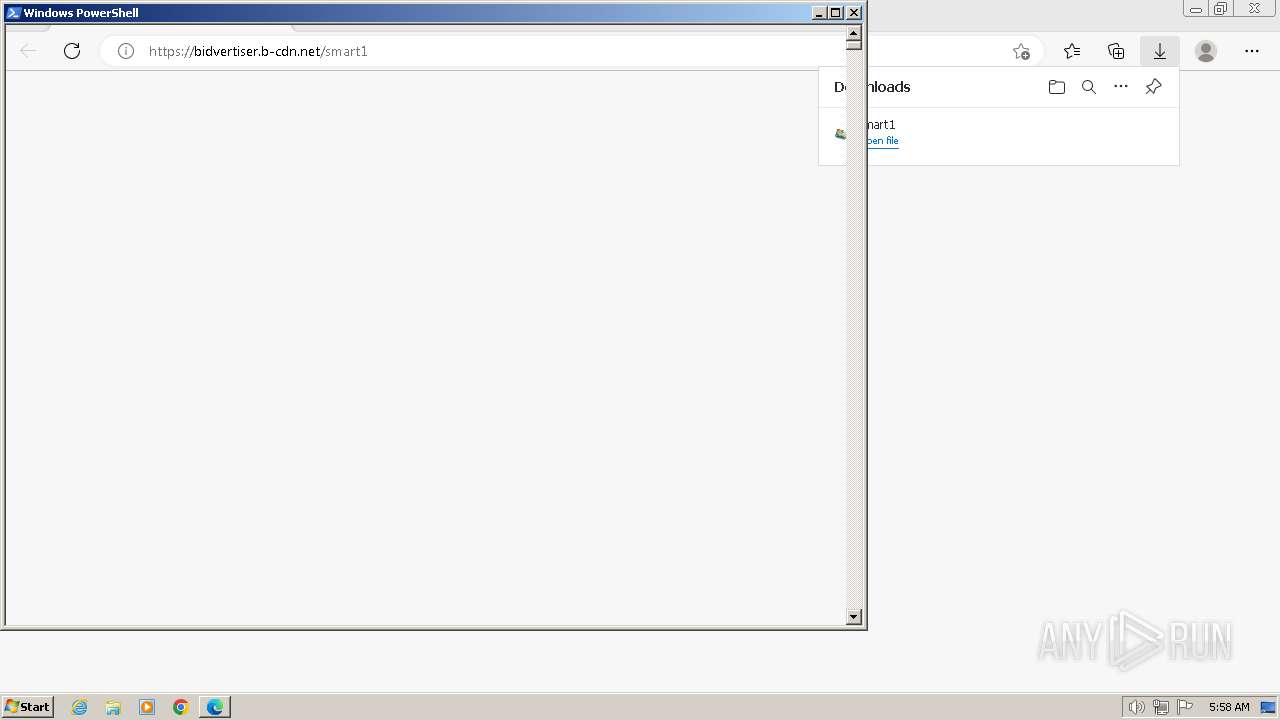This screenshot has height=720, width=1280.
Task: Open the Collections icon in Edge toolbar
Action: coord(1116,51)
